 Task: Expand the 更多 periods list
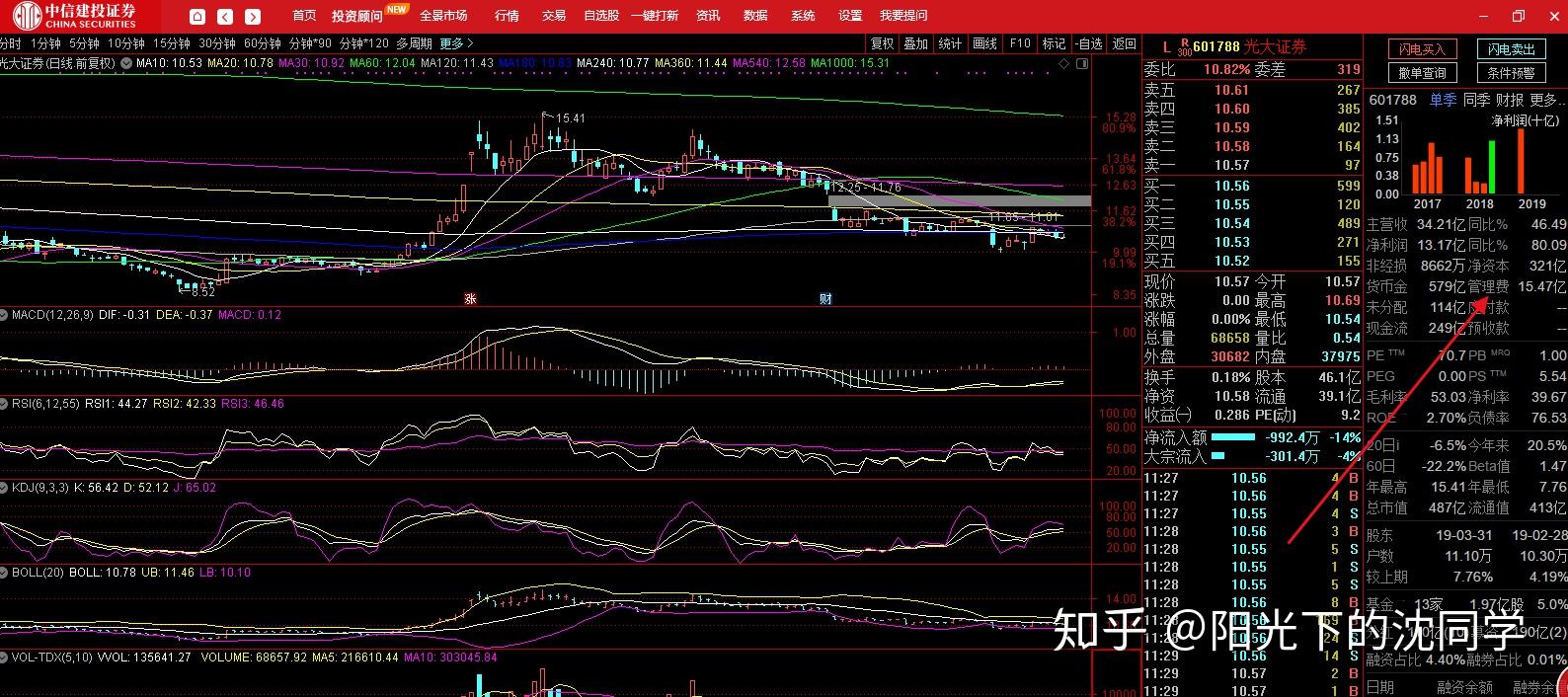[456, 43]
